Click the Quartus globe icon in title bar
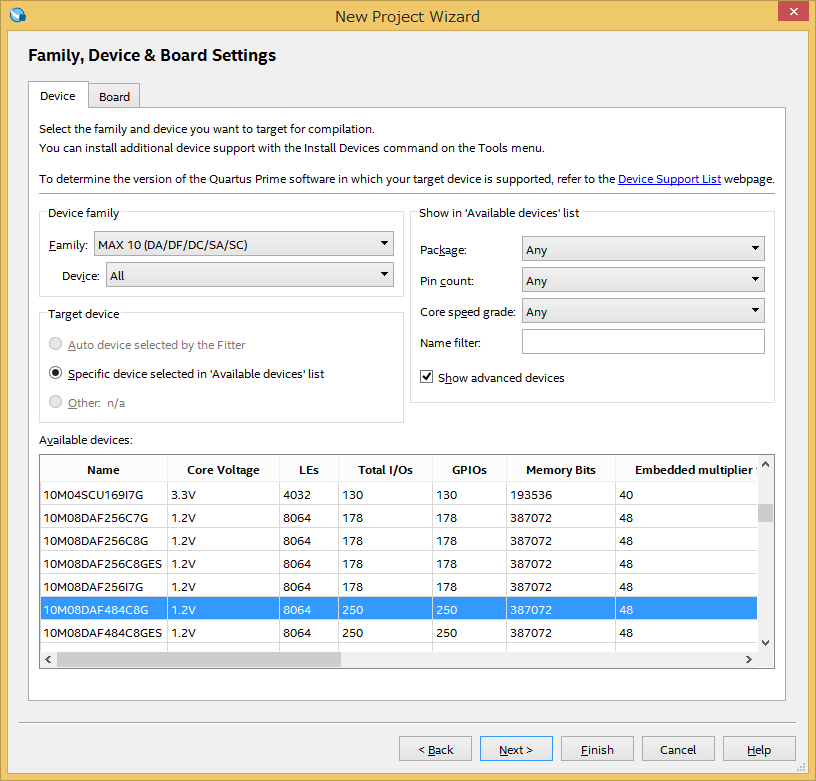816x781 pixels. click(18, 15)
